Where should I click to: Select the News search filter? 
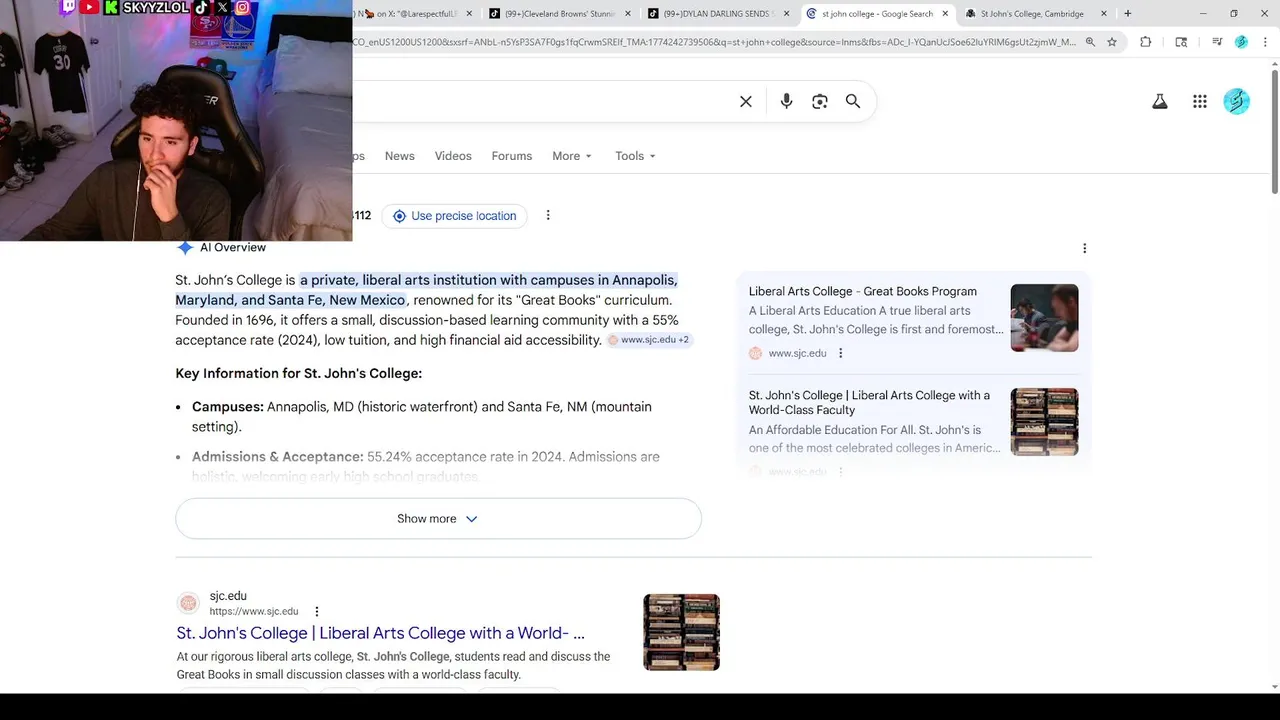click(399, 156)
